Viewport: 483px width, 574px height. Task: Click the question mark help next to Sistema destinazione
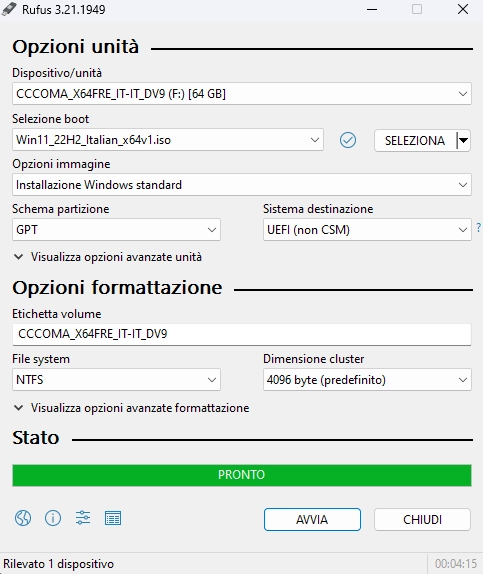coord(479,227)
